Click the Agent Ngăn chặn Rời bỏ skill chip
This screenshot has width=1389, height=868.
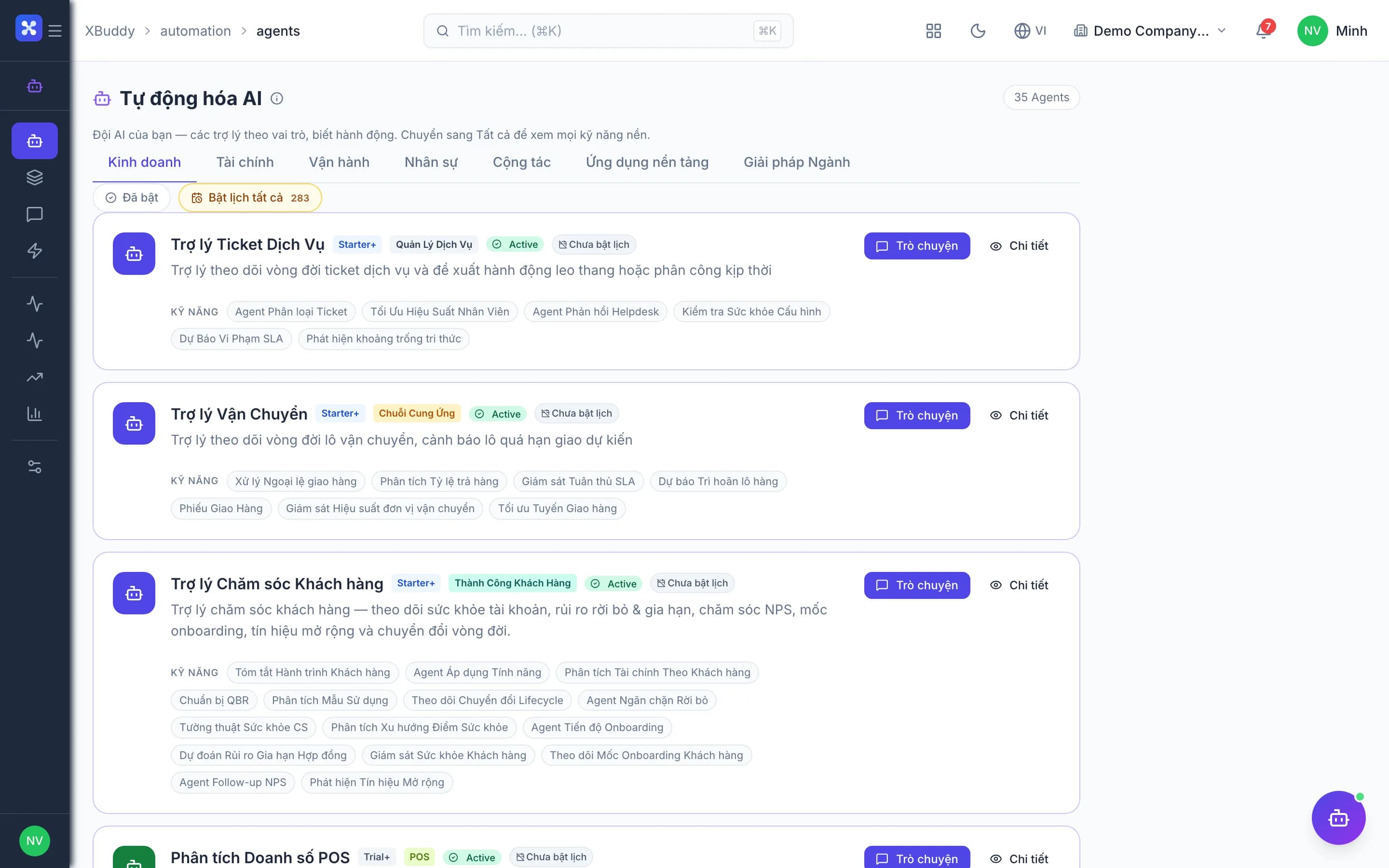(647, 700)
